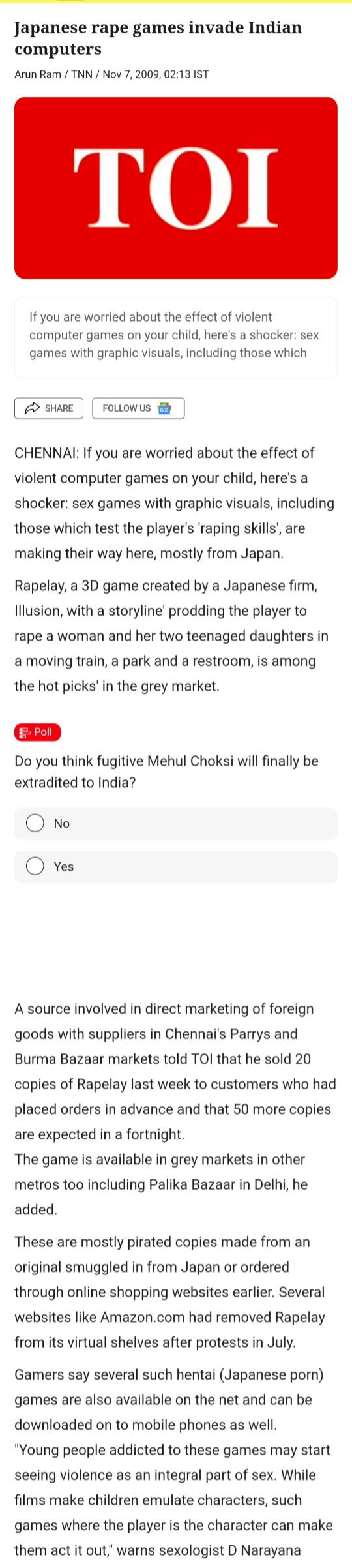Click the Mehul Choksi poll question
This screenshot has height=1568, width=352.
click(167, 772)
